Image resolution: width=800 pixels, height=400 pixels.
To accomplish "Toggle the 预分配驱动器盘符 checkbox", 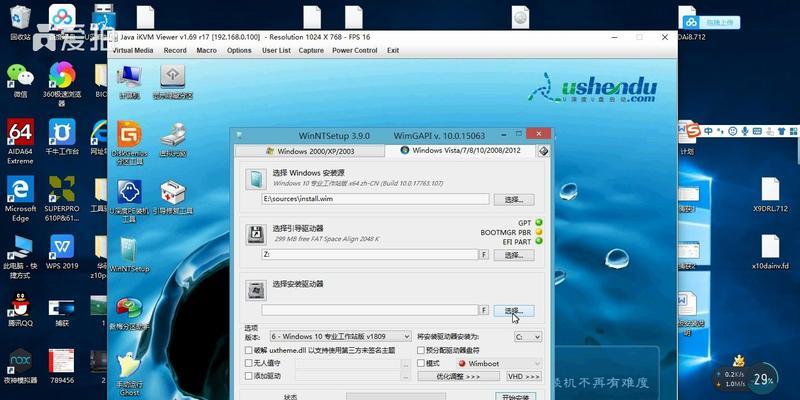I will point(421,351).
